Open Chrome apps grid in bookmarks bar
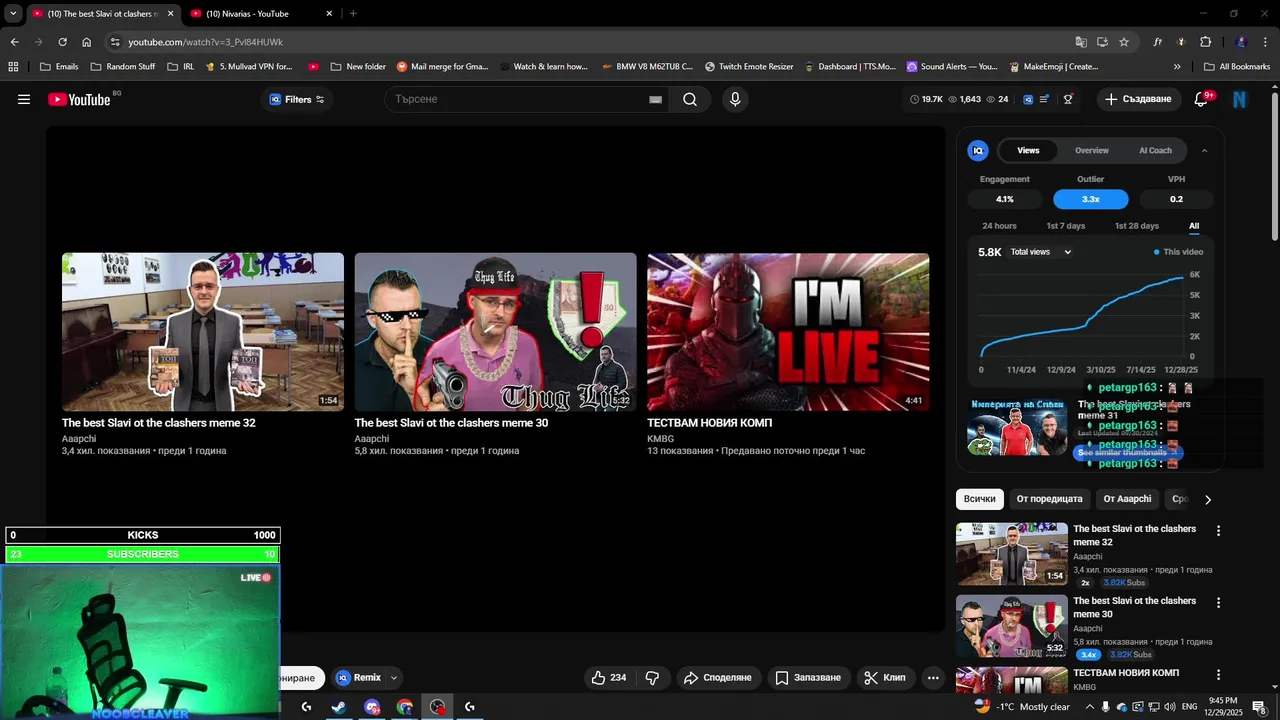Screen dimensions: 1280x720 tap(13, 67)
